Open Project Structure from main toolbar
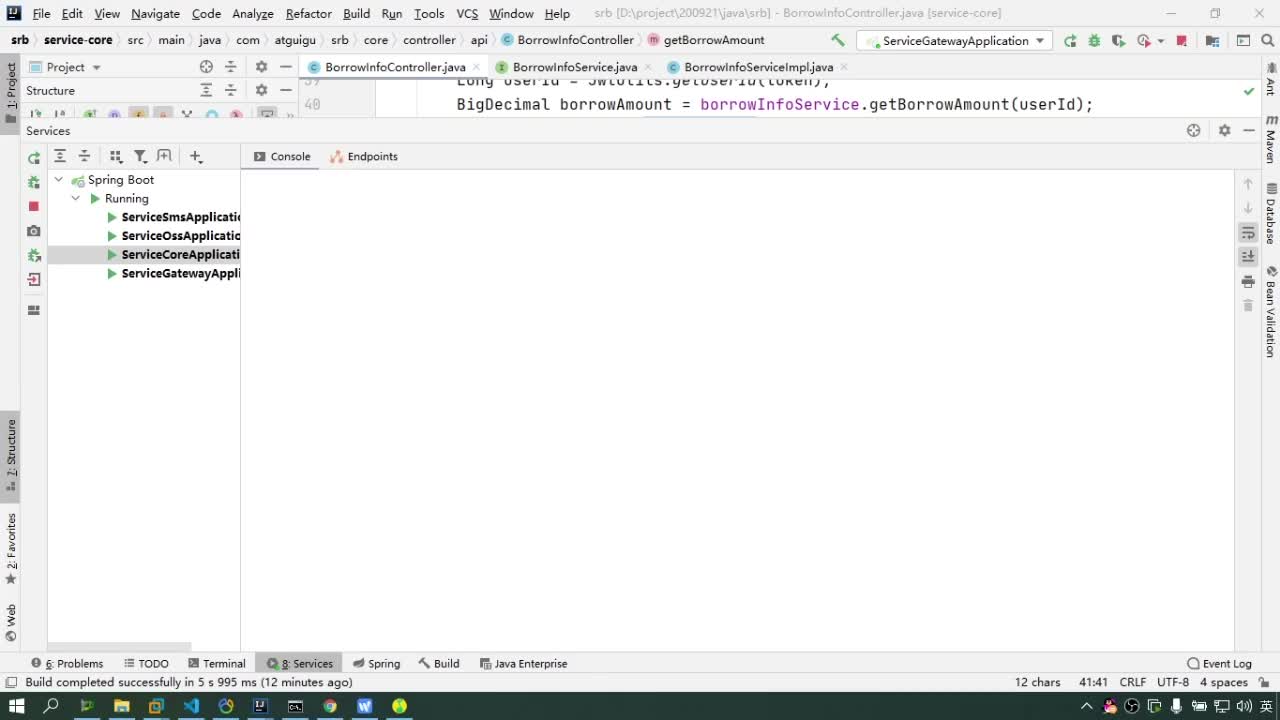The width and height of the screenshot is (1280, 720). [1213, 41]
